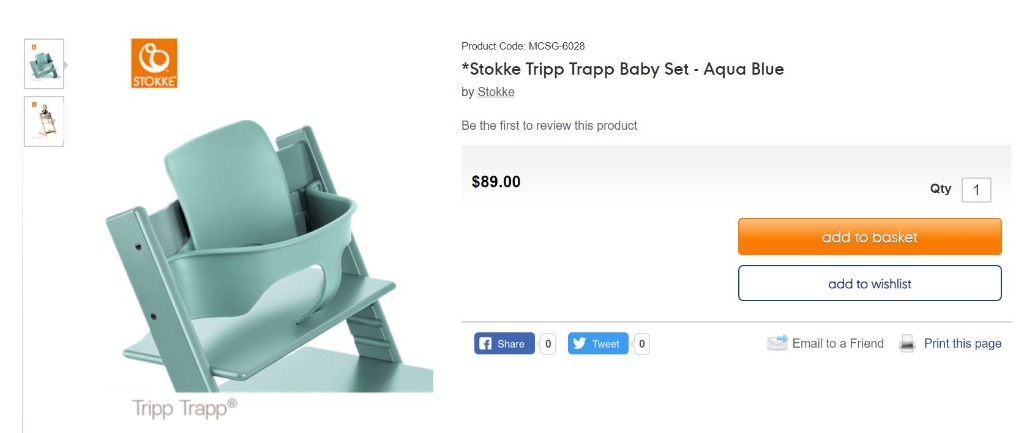The image size is (1023, 433).
Task: Click the envelope email icon
Action: [x=777, y=343]
